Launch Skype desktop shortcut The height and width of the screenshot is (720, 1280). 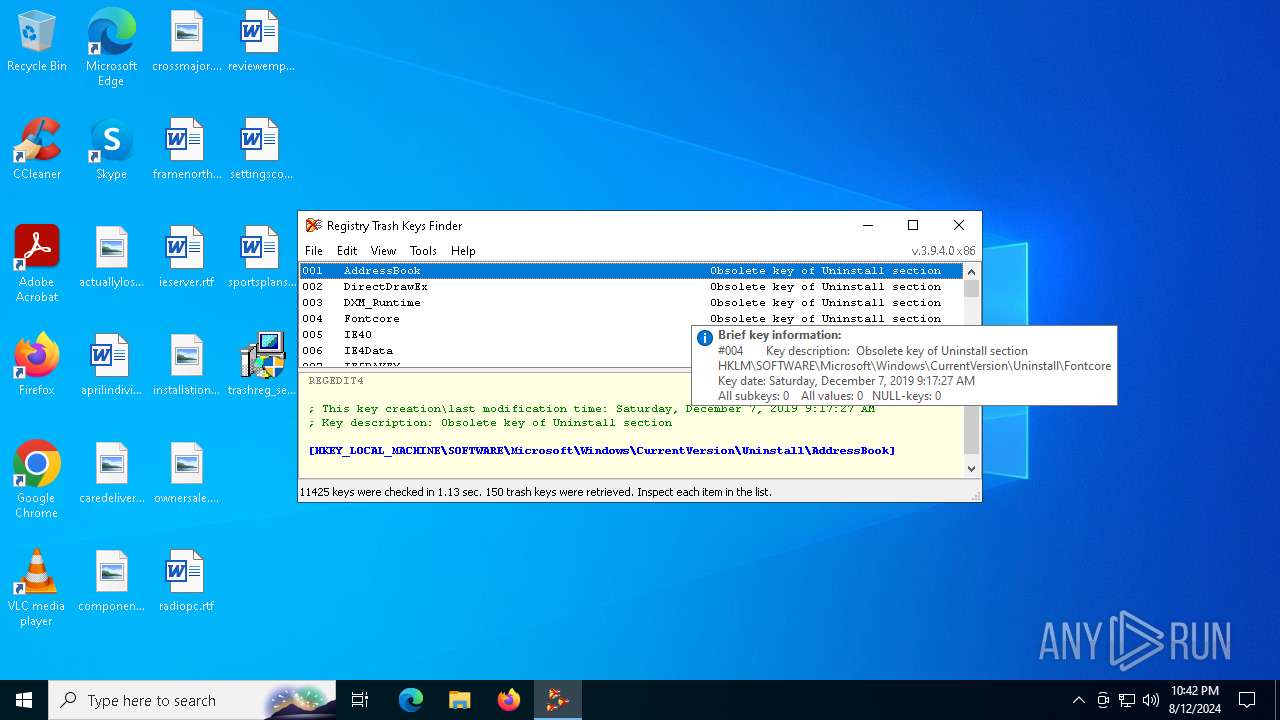click(111, 149)
